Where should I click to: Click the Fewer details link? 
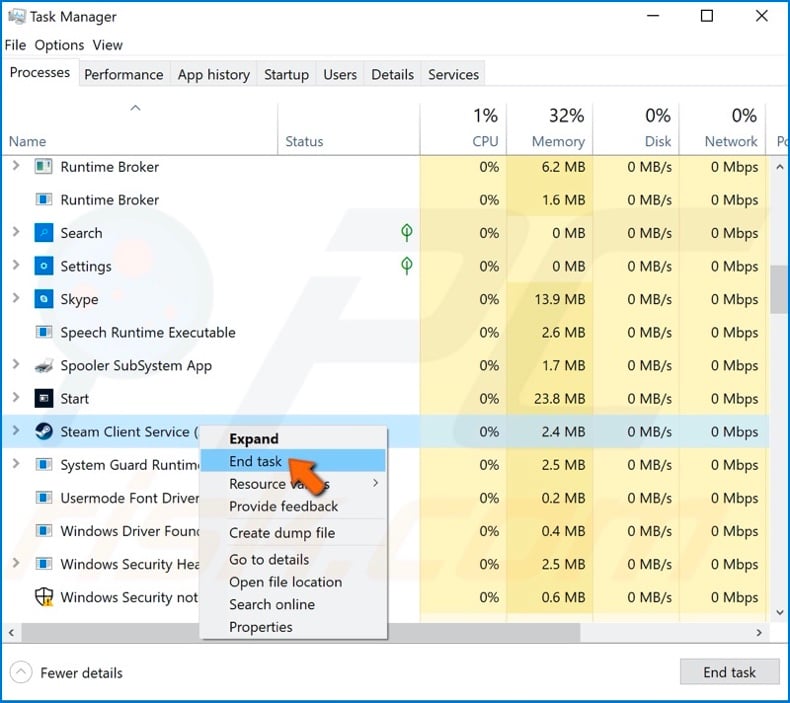[x=81, y=673]
